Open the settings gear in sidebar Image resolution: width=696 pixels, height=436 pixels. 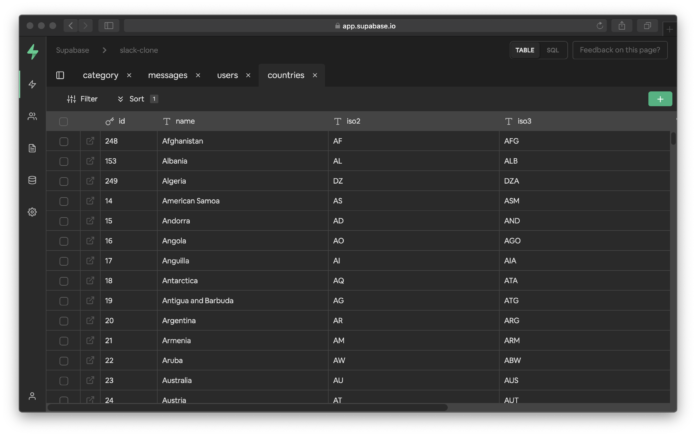point(32,212)
